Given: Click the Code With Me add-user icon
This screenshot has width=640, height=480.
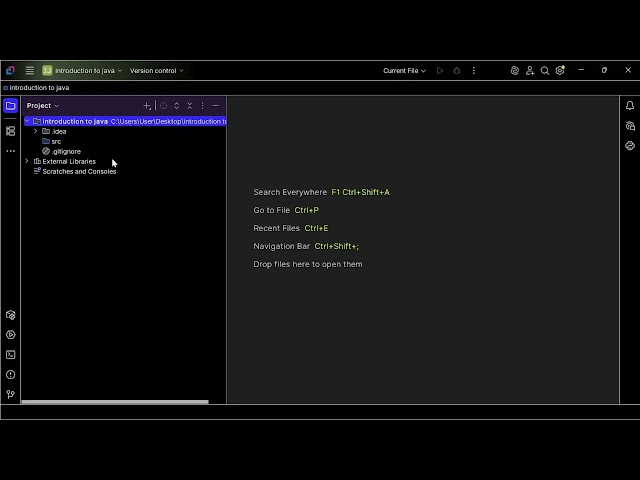Looking at the screenshot, I should point(530,71).
